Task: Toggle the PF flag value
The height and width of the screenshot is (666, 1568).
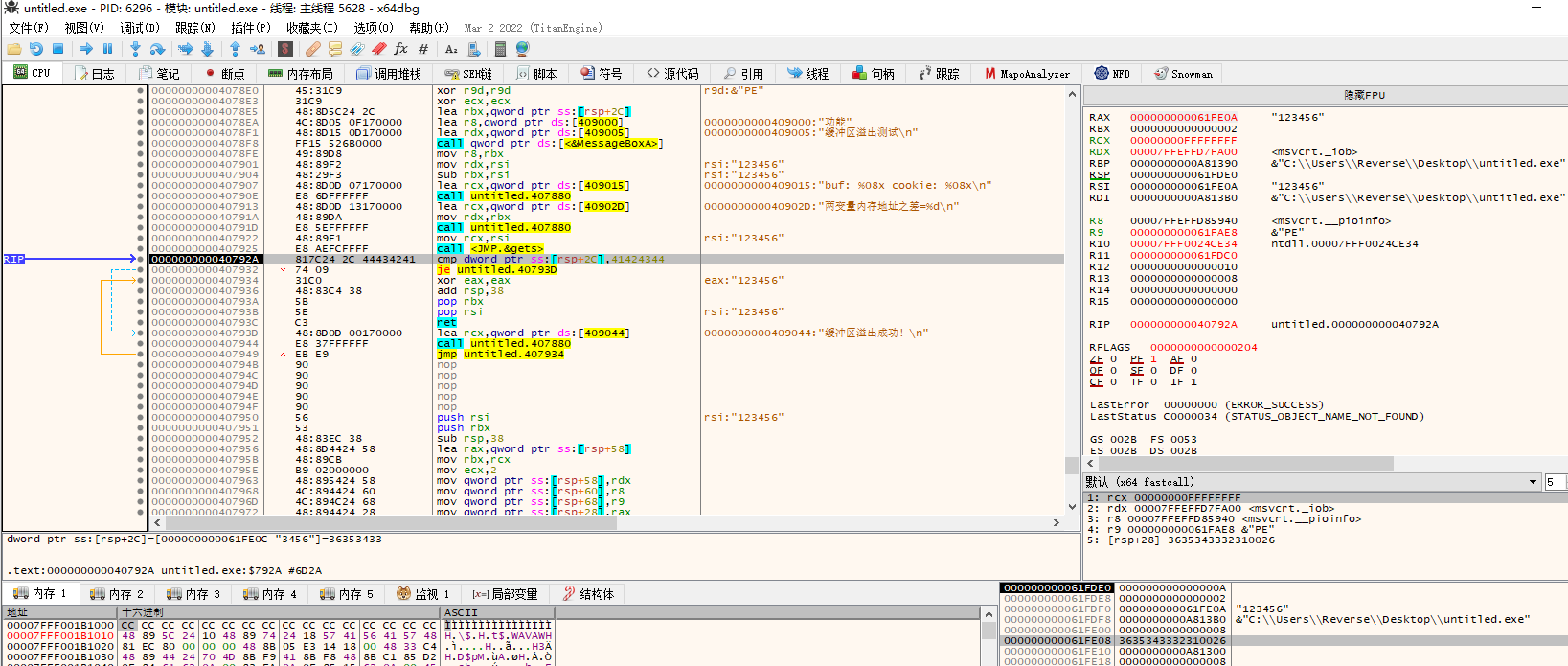Action: (1153, 359)
